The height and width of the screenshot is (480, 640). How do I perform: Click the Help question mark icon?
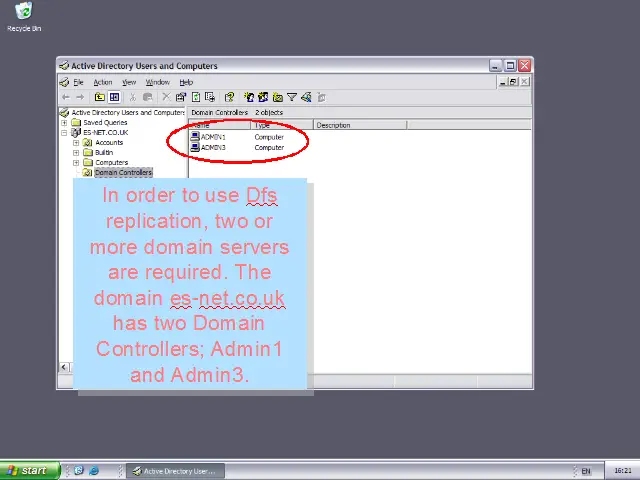click(229, 97)
